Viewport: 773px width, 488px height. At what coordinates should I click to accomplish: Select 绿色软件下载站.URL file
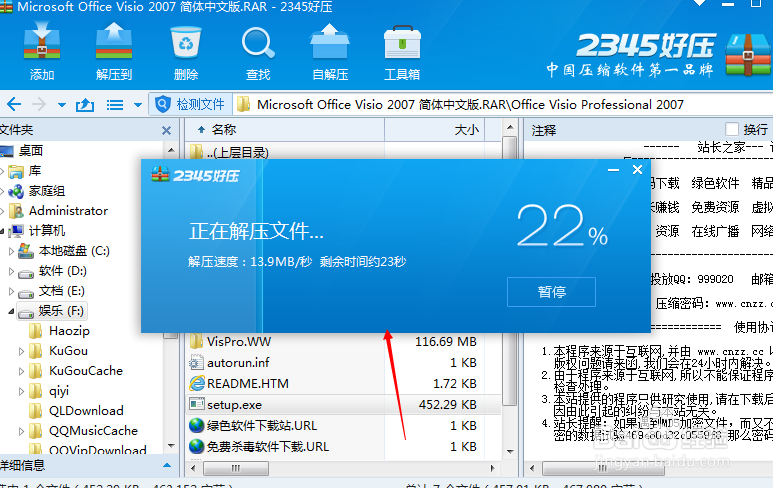tap(262, 425)
